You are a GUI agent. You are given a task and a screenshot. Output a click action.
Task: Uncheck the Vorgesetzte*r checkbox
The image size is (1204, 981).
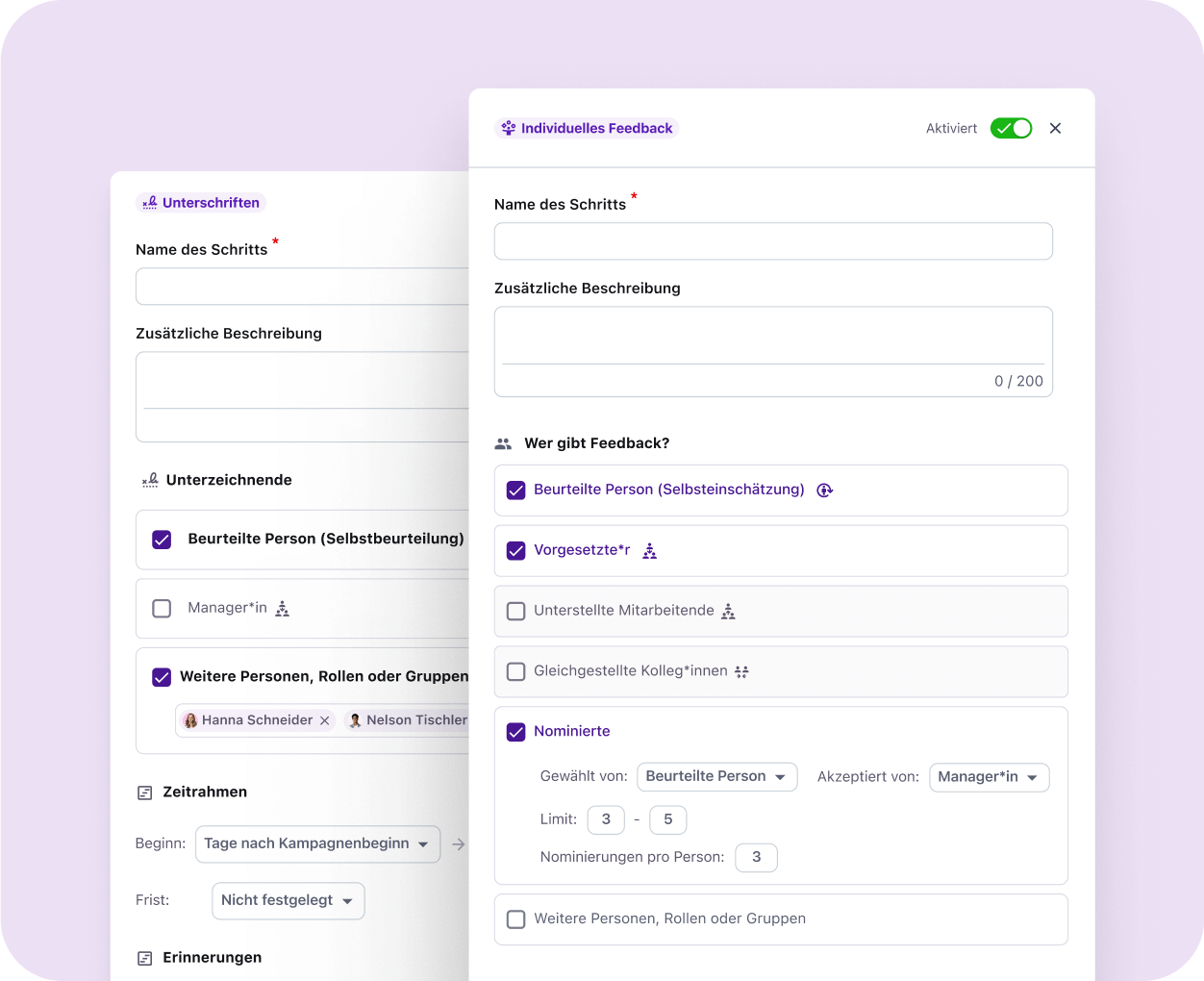click(516, 551)
